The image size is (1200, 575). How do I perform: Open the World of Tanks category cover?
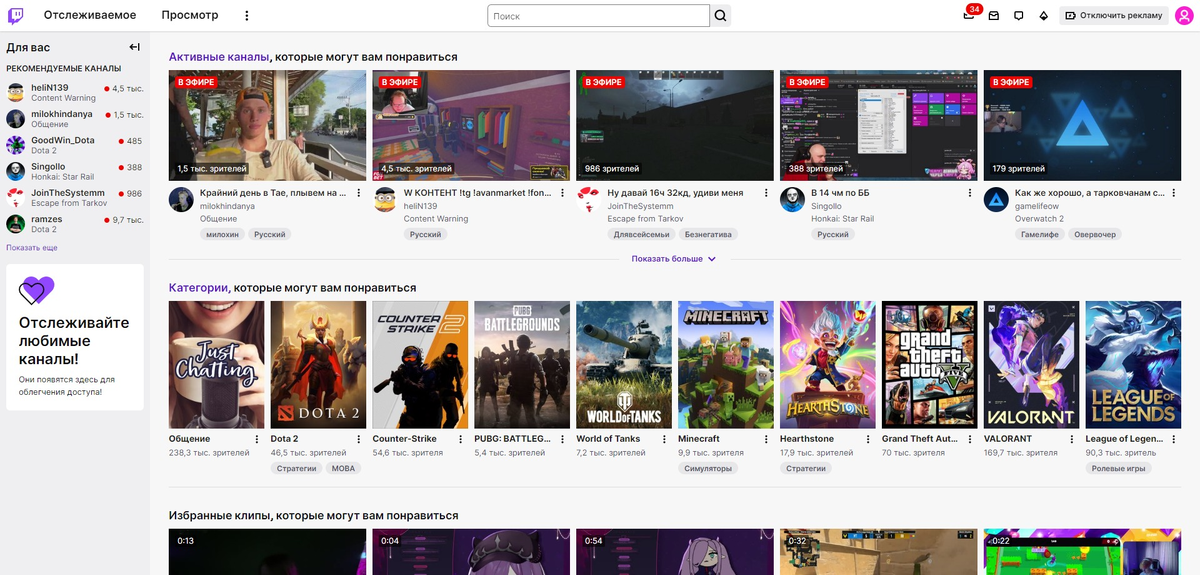[625, 365]
